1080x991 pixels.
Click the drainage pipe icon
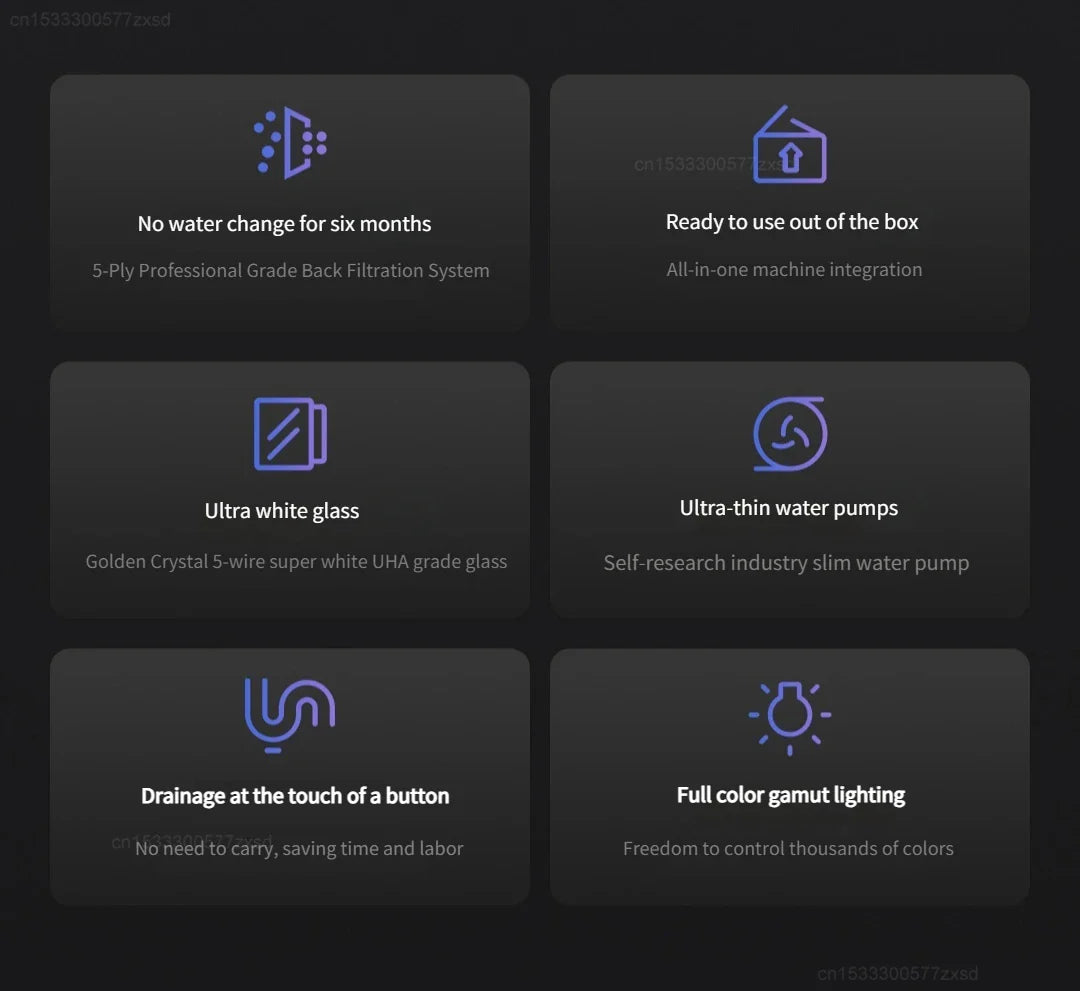click(x=290, y=714)
